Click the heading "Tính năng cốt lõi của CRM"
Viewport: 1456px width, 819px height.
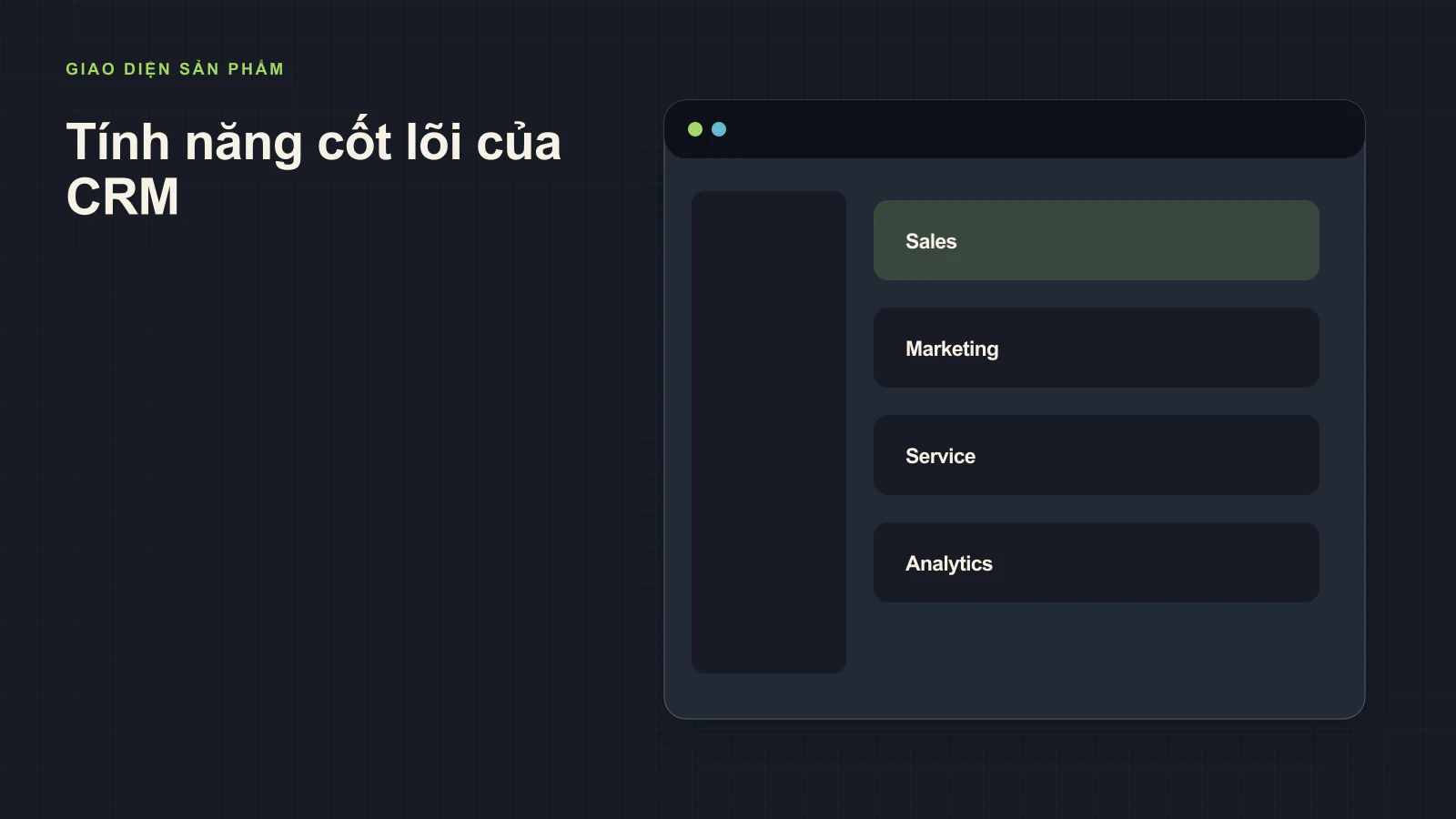click(314, 169)
